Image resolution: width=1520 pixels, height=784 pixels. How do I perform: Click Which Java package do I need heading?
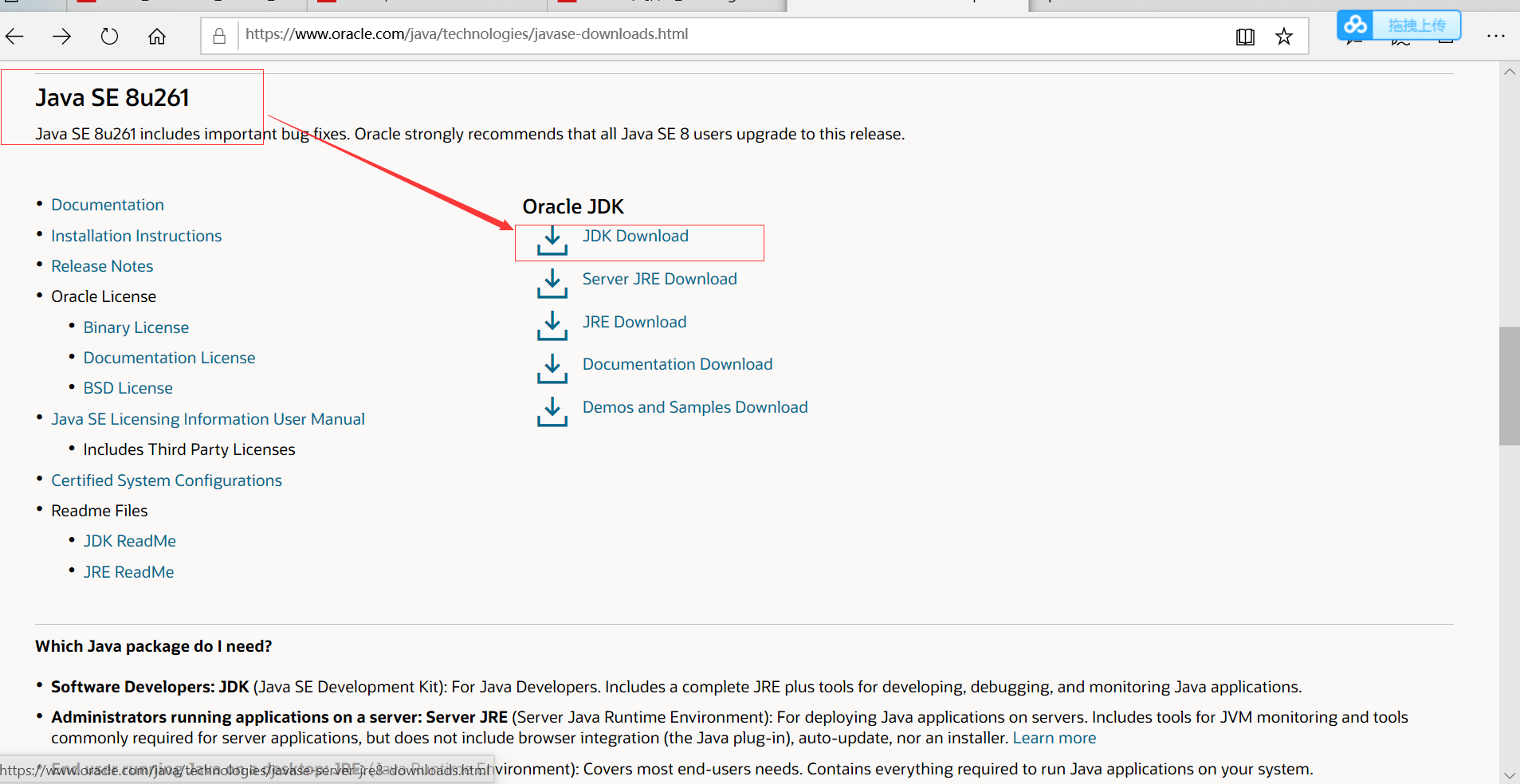click(x=154, y=646)
